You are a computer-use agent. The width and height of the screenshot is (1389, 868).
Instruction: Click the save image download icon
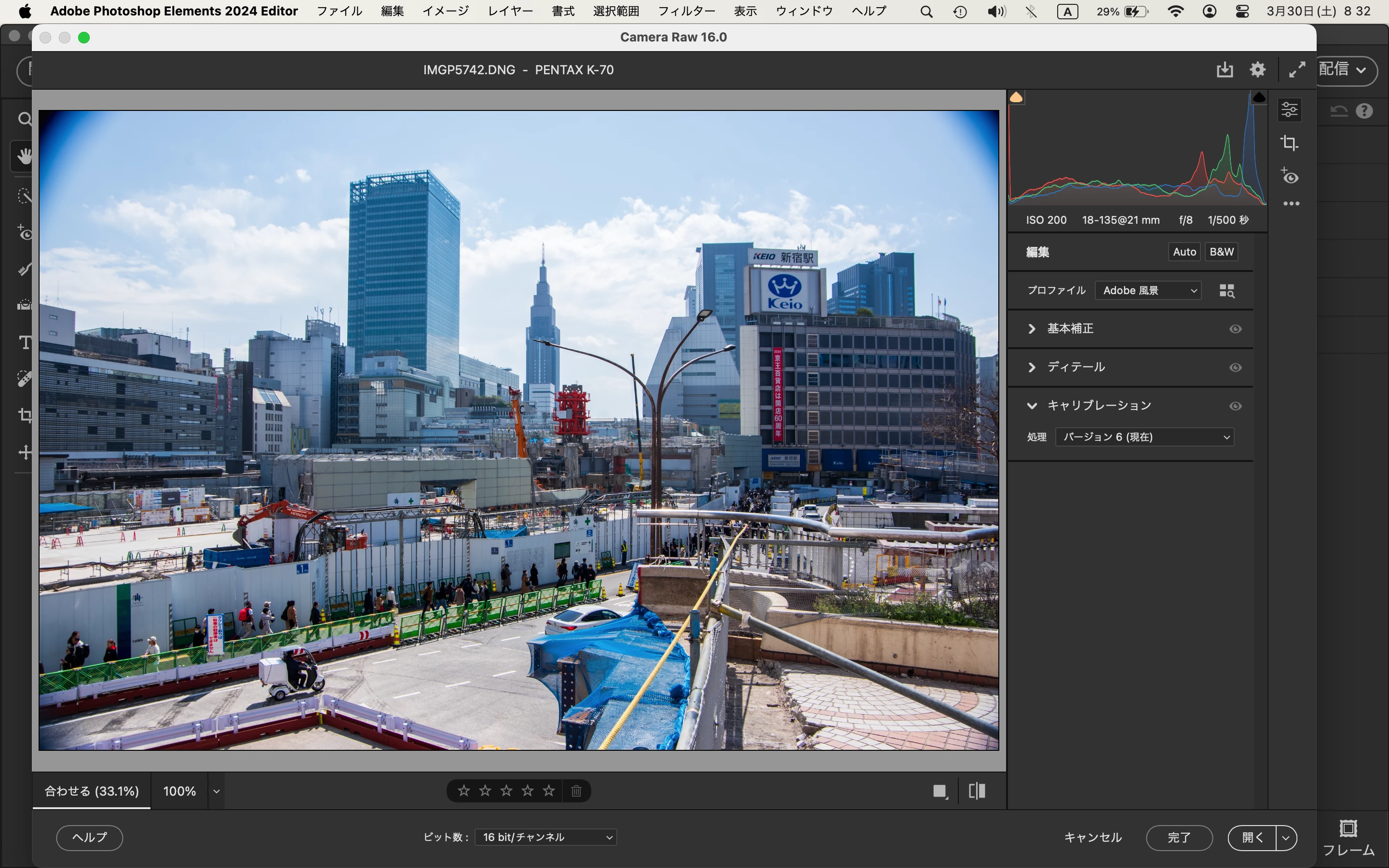click(1224, 69)
